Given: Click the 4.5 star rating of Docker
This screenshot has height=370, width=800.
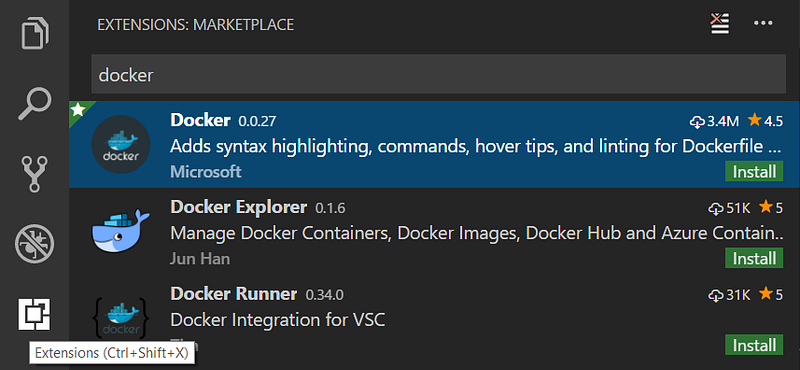Looking at the screenshot, I should coord(765,121).
